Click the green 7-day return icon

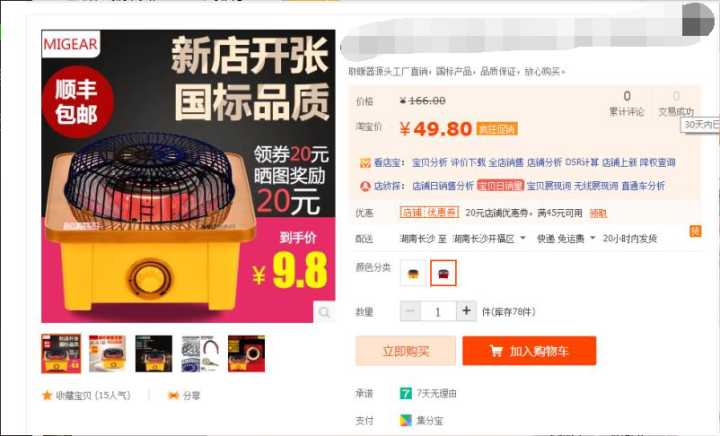[406, 393]
